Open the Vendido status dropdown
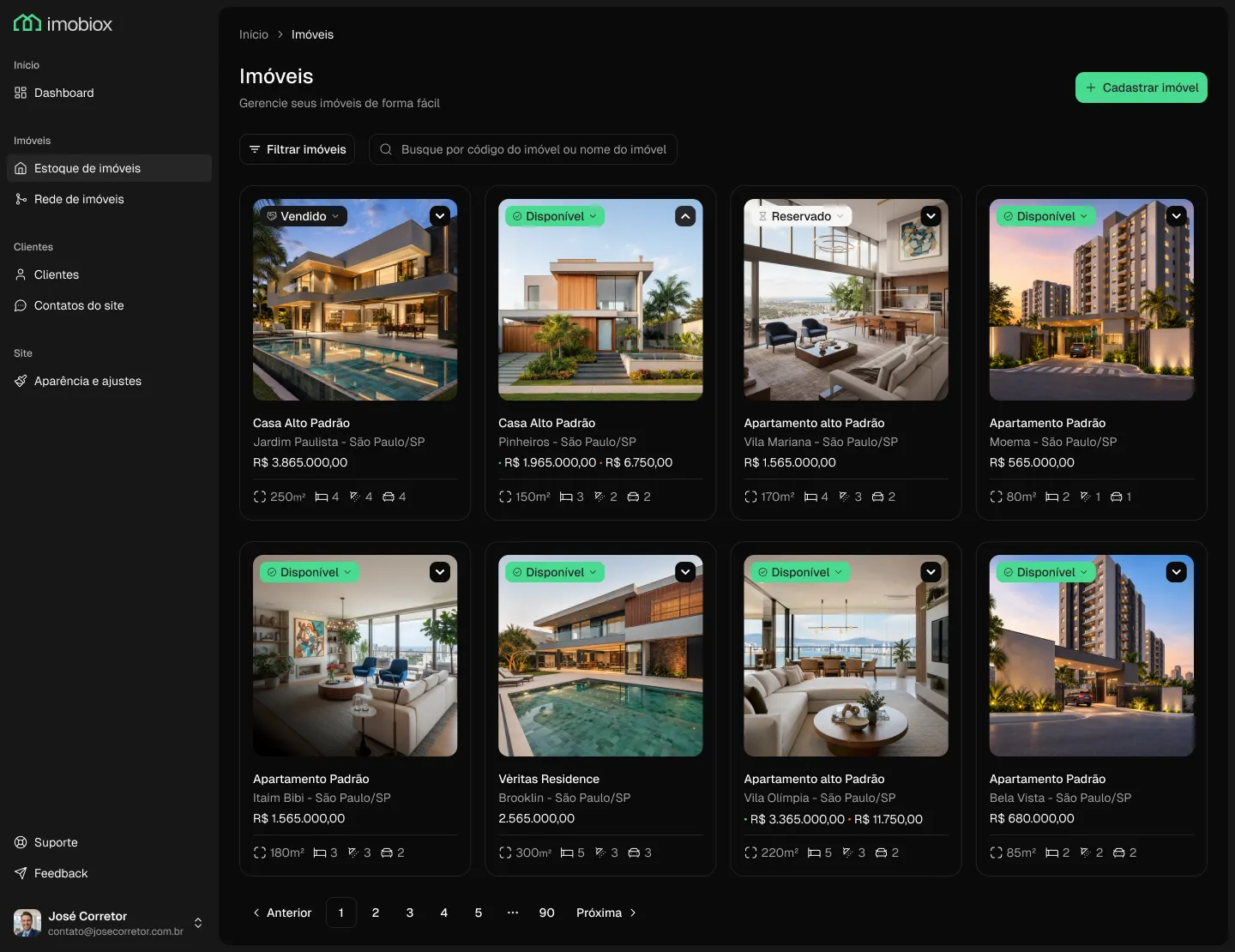The width and height of the screenshot is (1235, 952). [x=304, y=216]
